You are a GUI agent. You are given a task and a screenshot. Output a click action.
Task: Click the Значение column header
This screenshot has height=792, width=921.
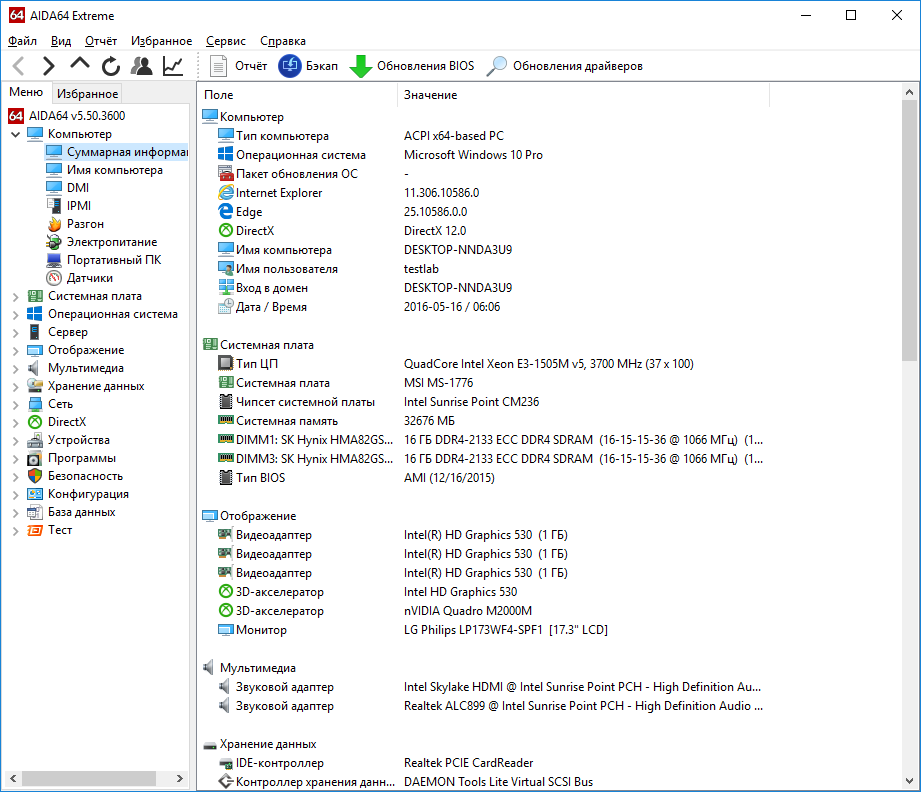pos(430,95)
